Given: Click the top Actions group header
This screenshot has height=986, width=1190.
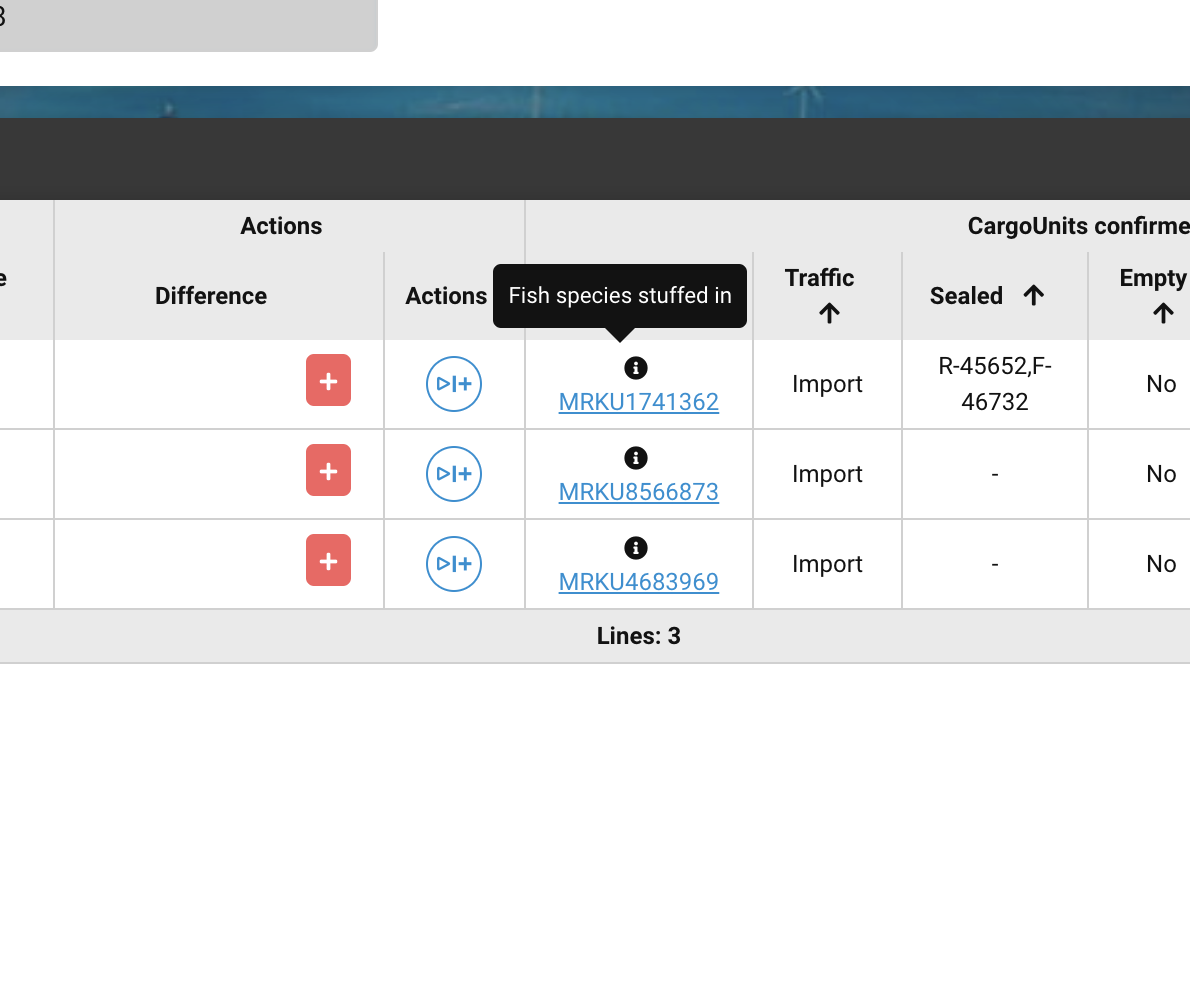Looking at the screenshot, I should pos(281,226).
